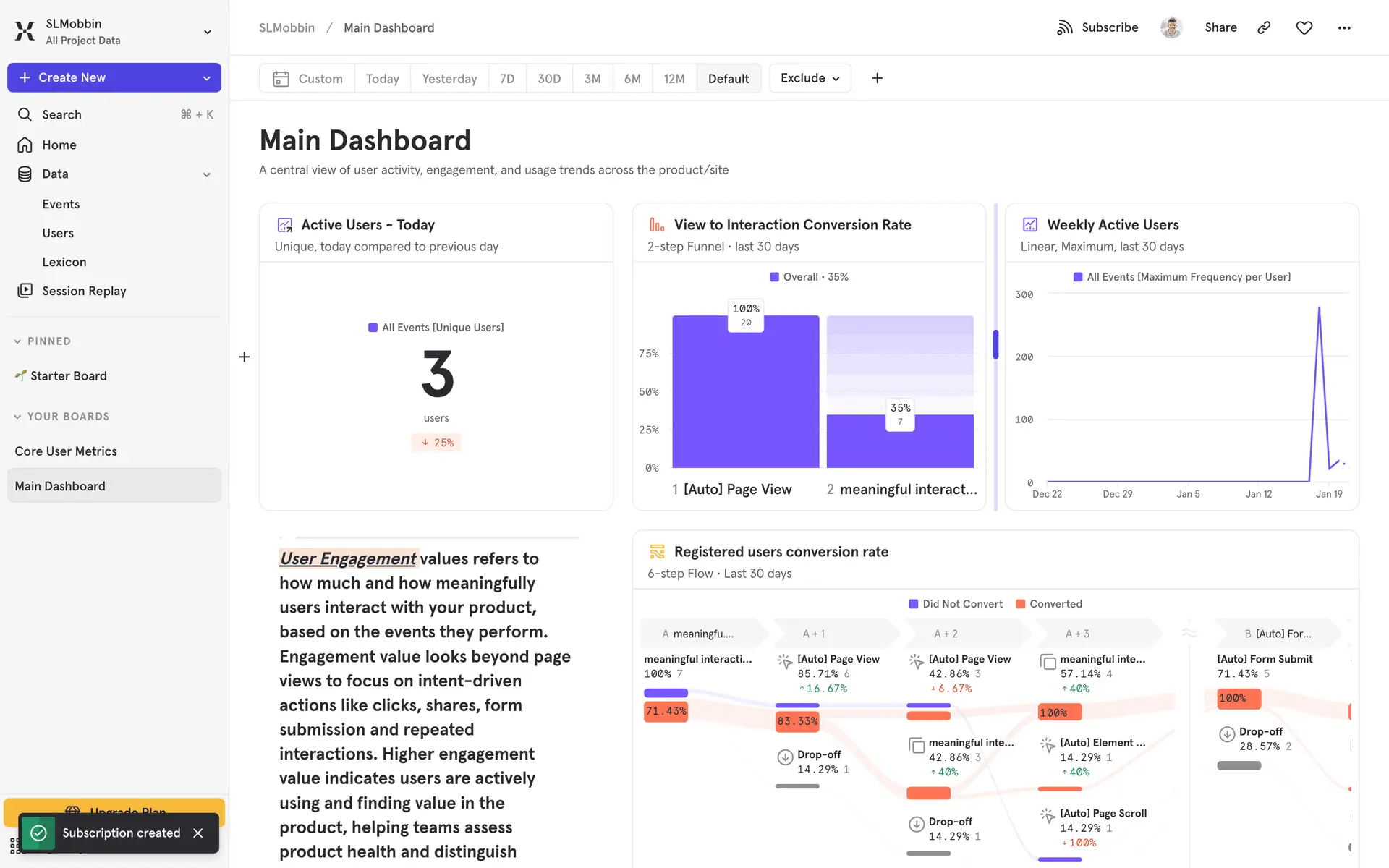Open the Core User Metrics board

66,451
